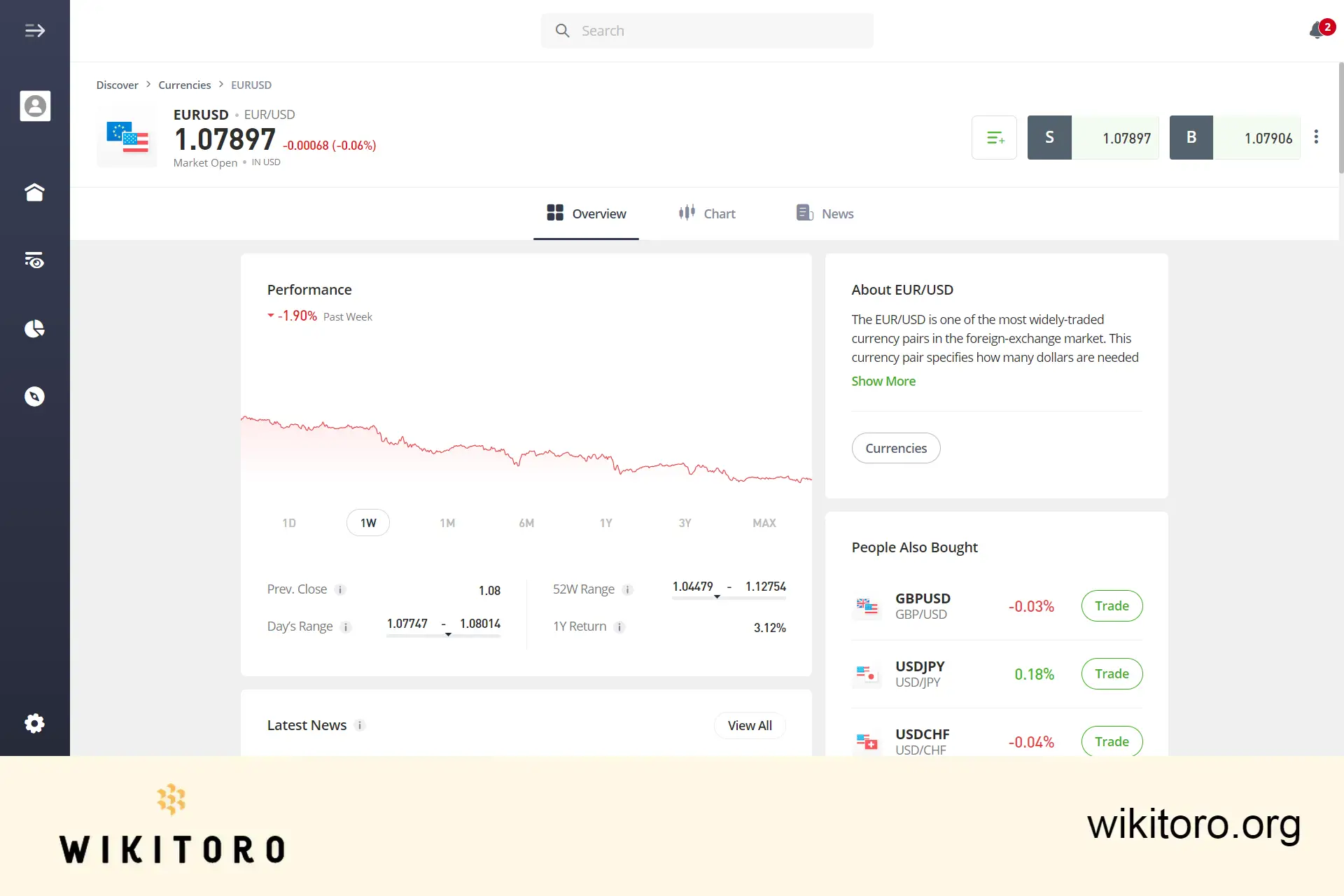The width and height of the screenshot is (1344, 896).
Task: Open the watchlist panel icon
Action: point(35,260)
